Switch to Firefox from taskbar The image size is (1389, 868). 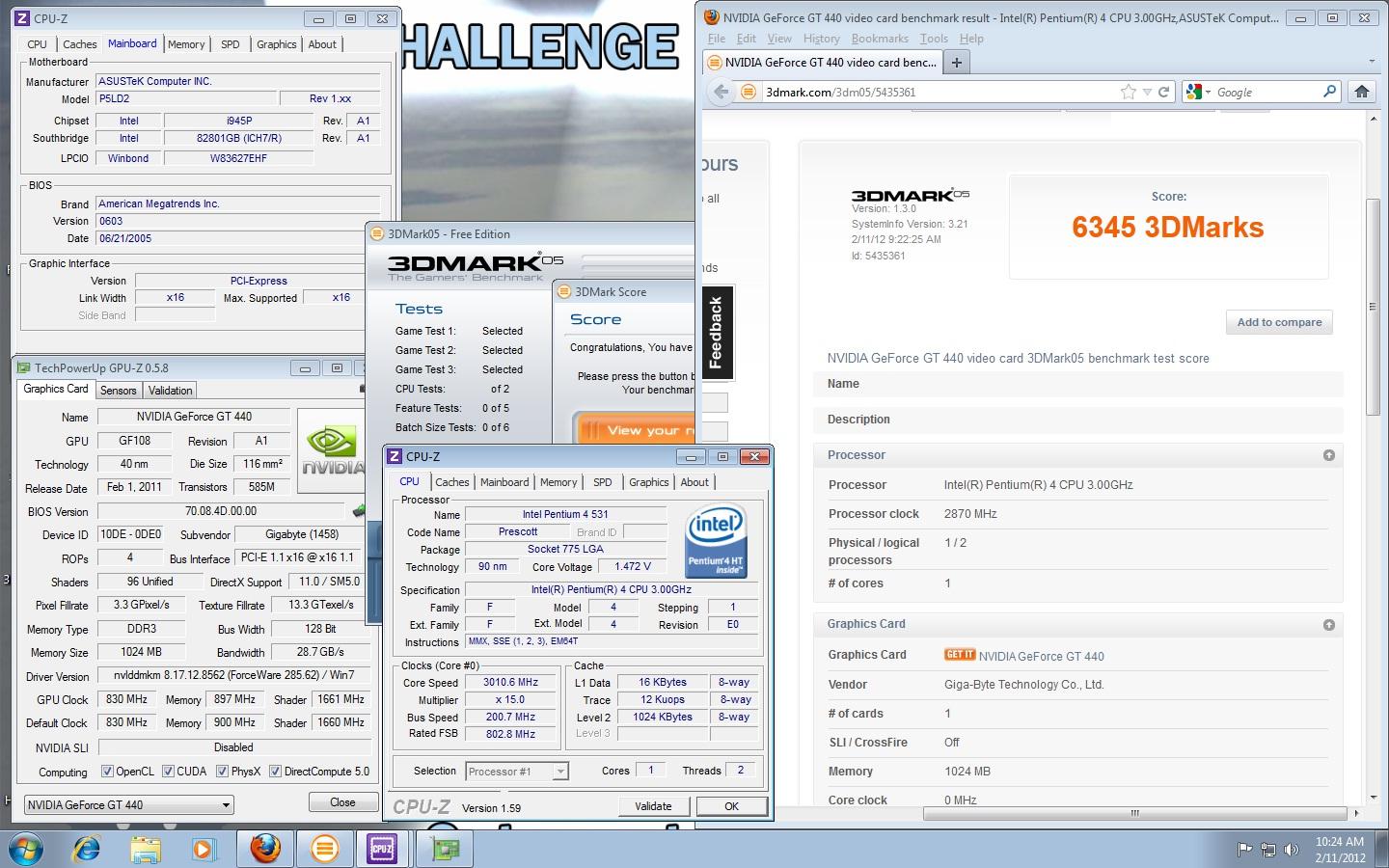click(x=265, y=849)
